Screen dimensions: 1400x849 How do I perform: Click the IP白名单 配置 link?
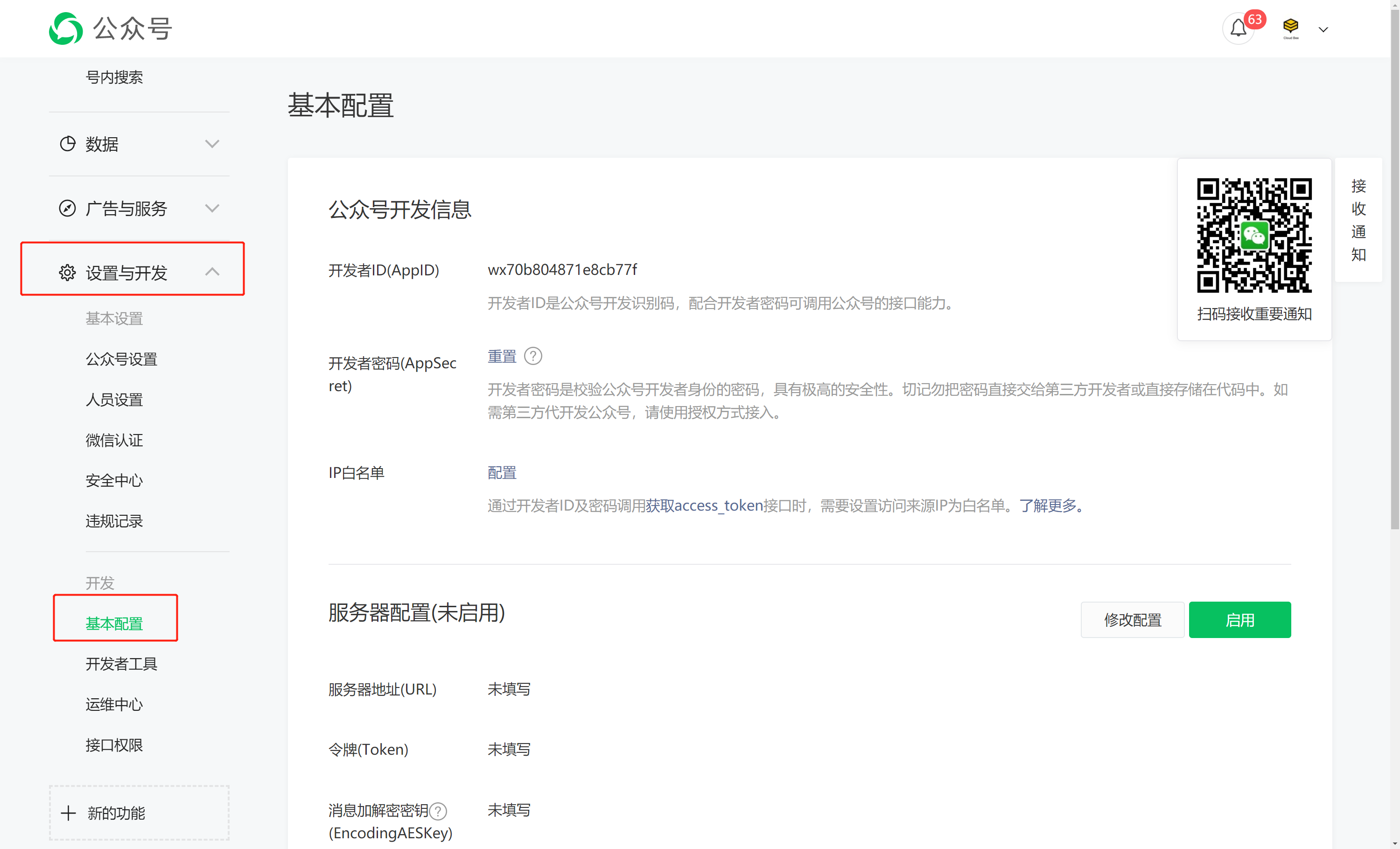pyautogui.click(x=502, y=473)
